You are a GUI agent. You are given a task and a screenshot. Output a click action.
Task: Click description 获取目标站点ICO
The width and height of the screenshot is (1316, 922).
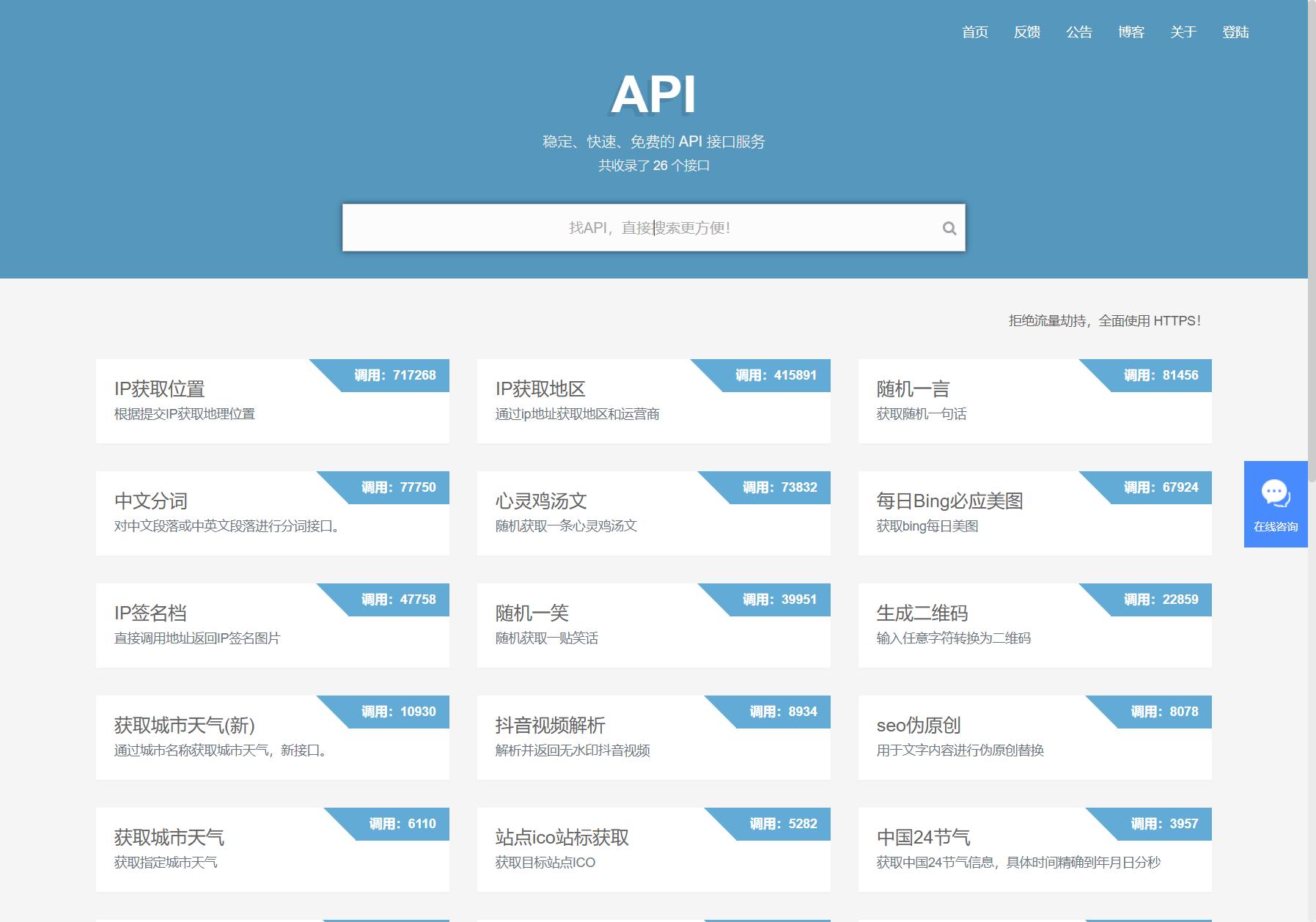pos(545,863)
